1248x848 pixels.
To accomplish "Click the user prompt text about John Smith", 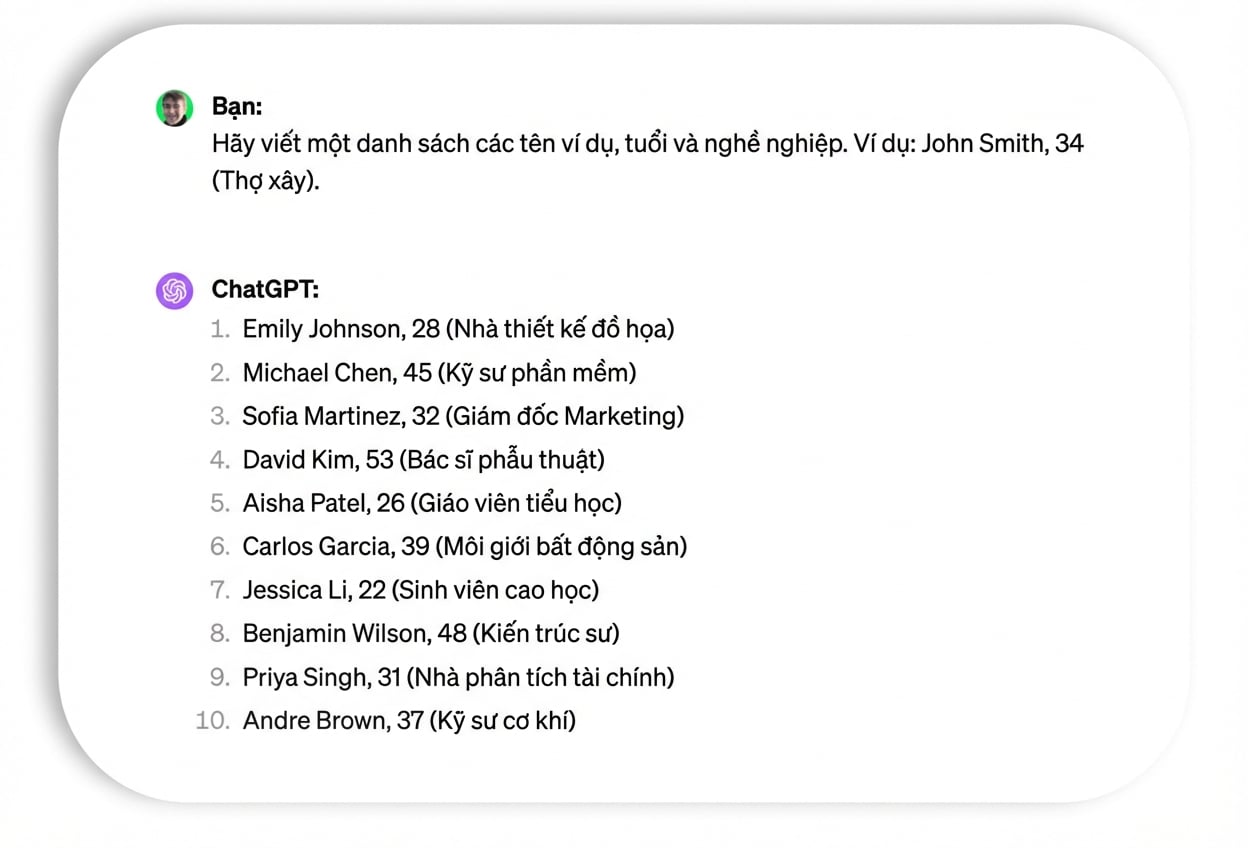I will tap(648, 163).
